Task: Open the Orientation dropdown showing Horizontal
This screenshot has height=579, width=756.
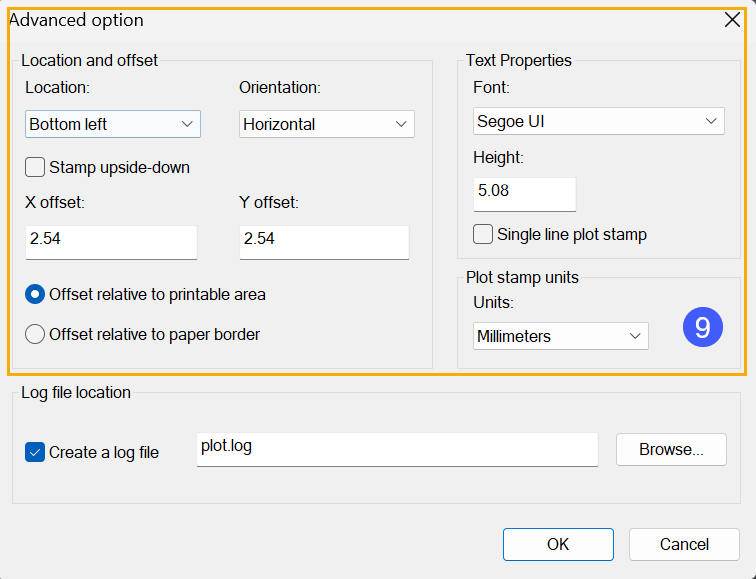Action: [327, 124]
